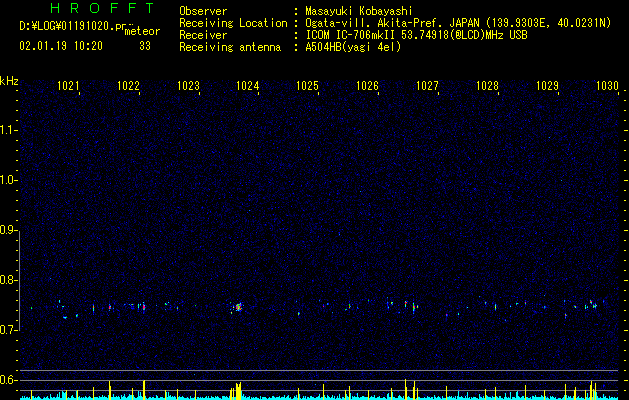Select the ICOM IC-706mkII receiver description
The width and height of the screenshot is (629, 400).
416,35
